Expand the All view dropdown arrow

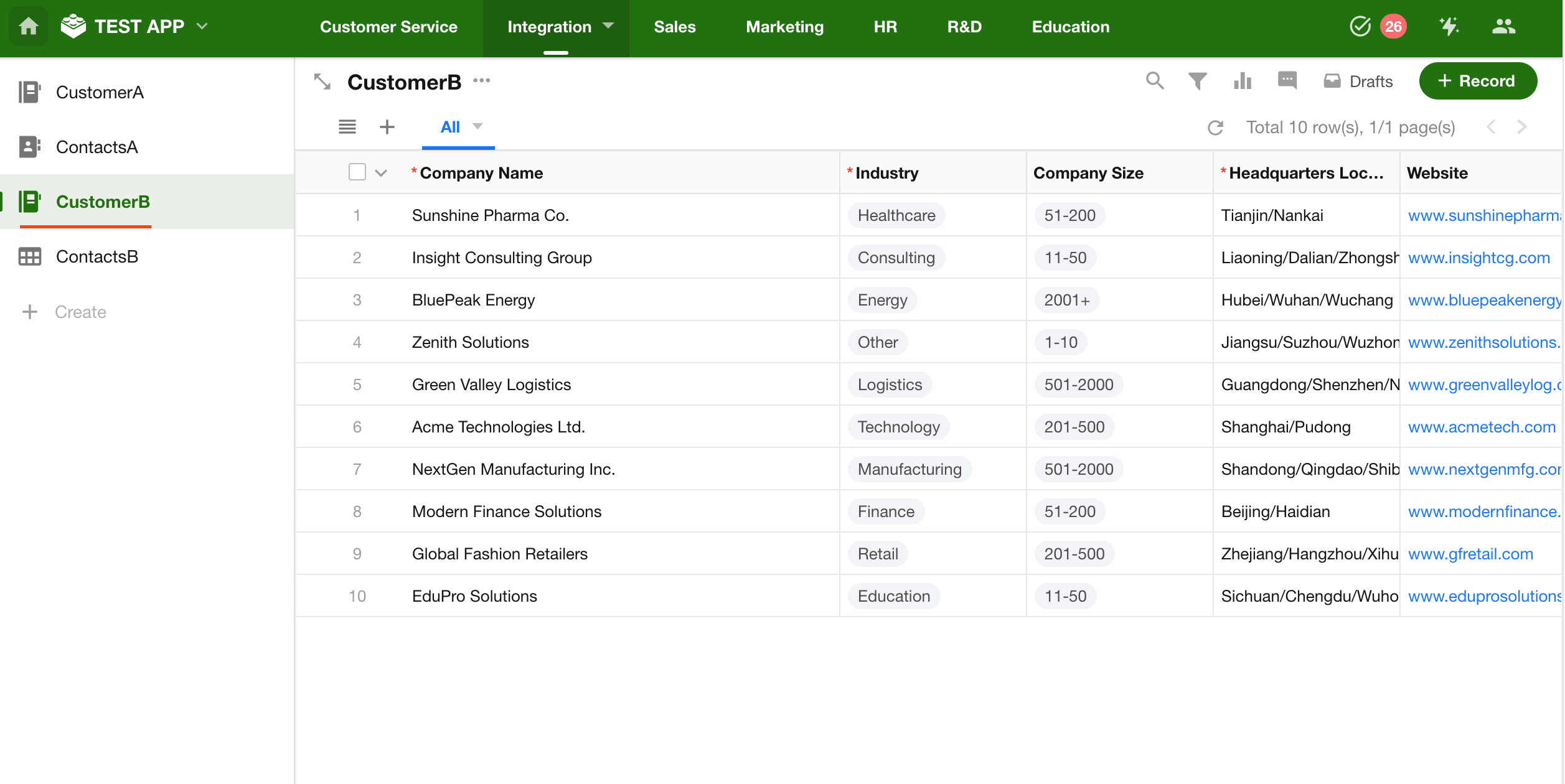[x=477, y=126]
